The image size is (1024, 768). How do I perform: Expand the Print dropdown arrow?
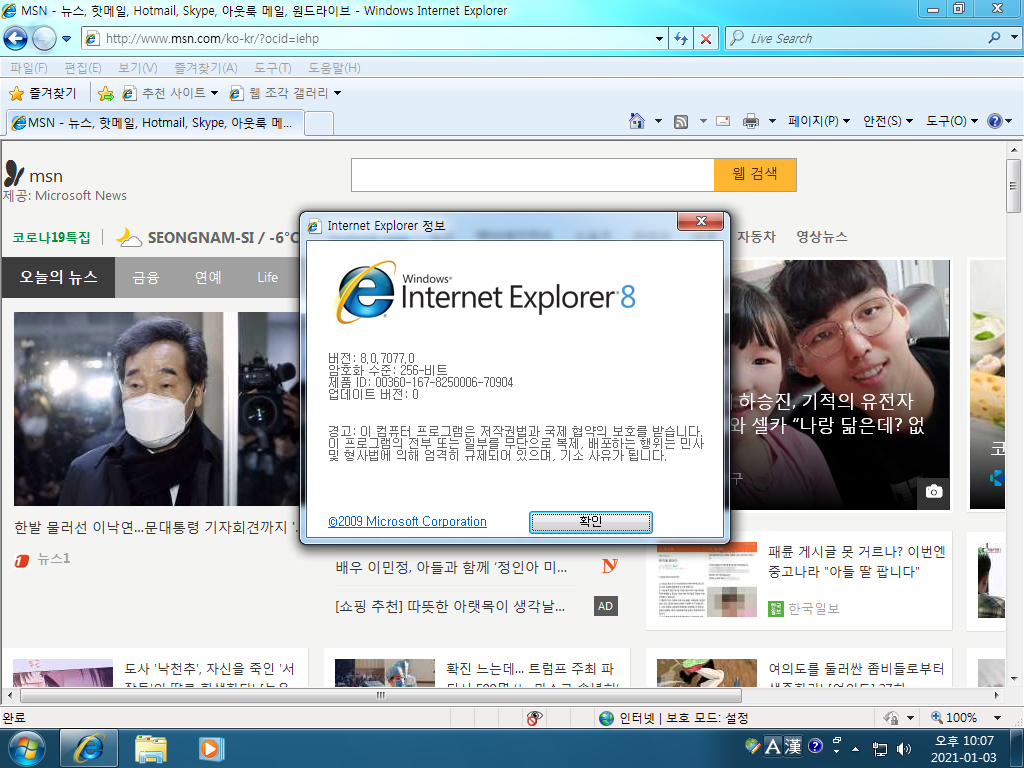(771, 121)
